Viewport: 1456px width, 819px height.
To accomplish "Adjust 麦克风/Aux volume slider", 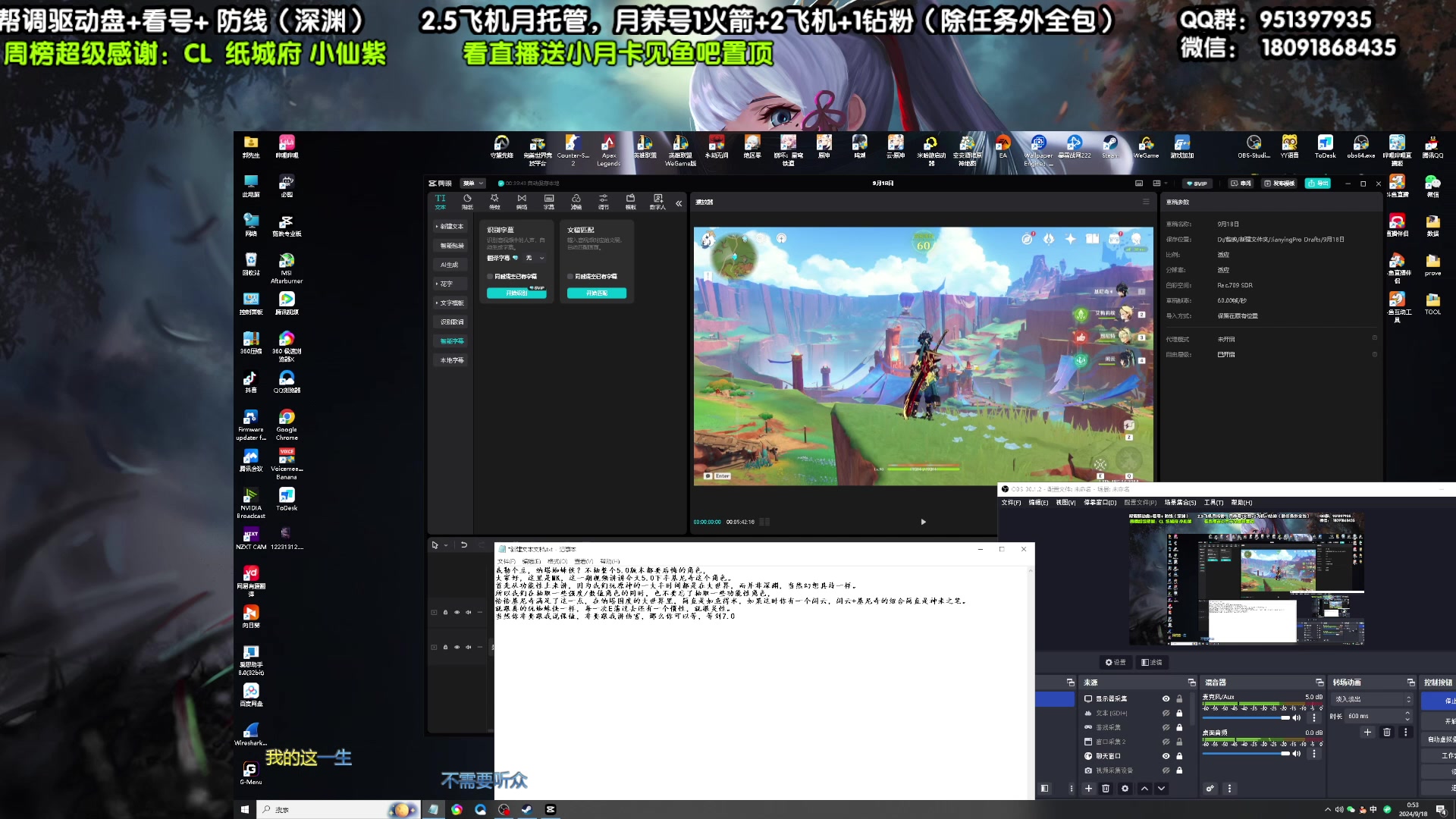I will pyautogui.click(x=1246, y=717).
